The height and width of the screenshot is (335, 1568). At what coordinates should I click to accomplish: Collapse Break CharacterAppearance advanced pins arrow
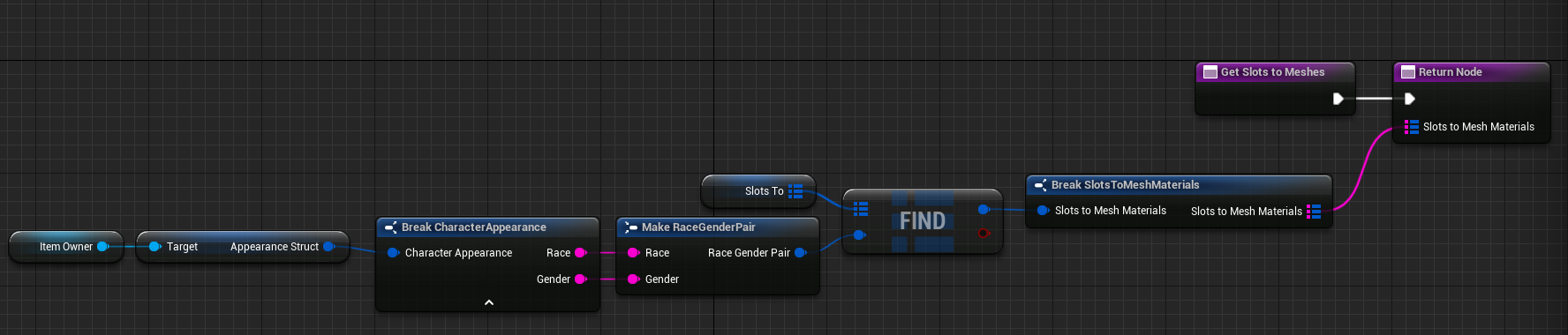489,302
